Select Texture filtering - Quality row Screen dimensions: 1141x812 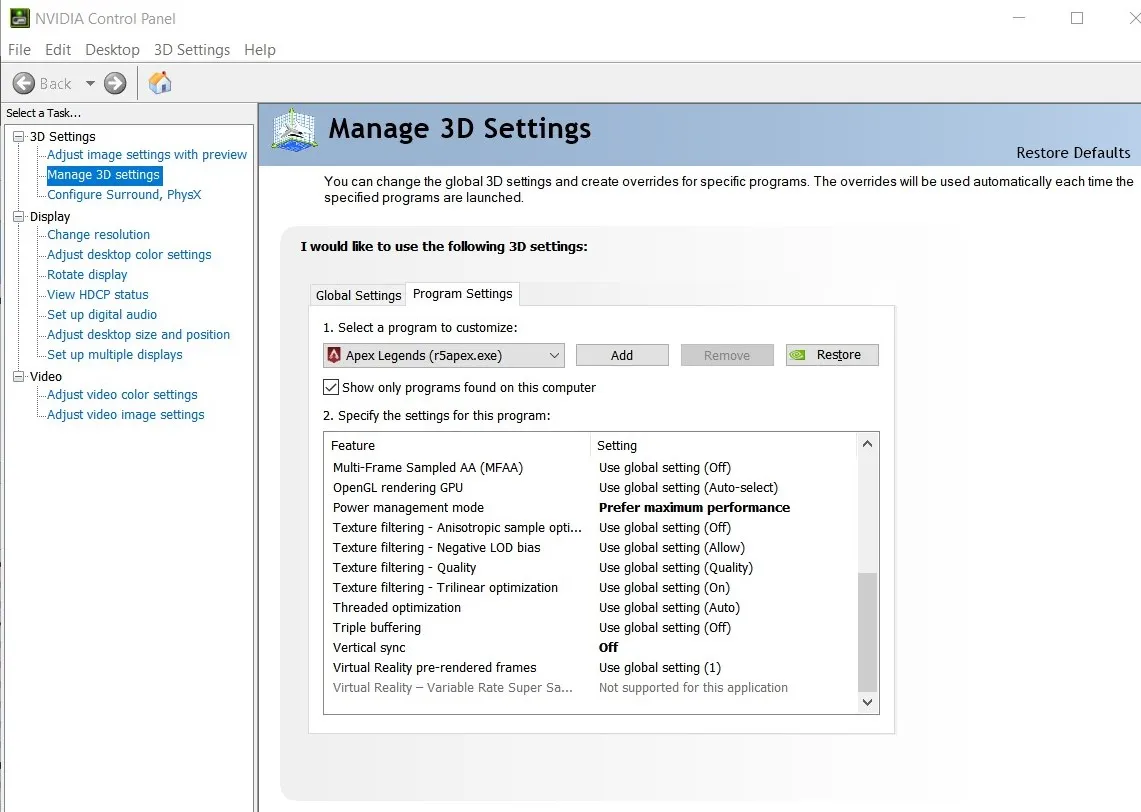[x=591, y=568]
